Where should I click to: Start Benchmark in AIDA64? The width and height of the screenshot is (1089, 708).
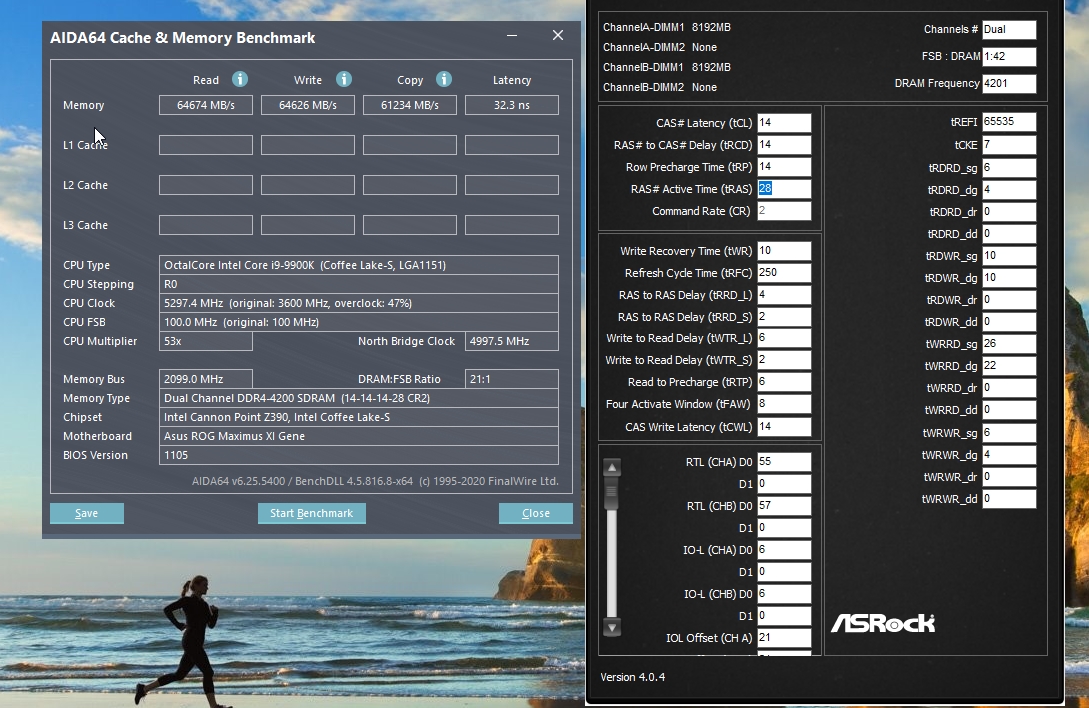[x=311, y=513]
